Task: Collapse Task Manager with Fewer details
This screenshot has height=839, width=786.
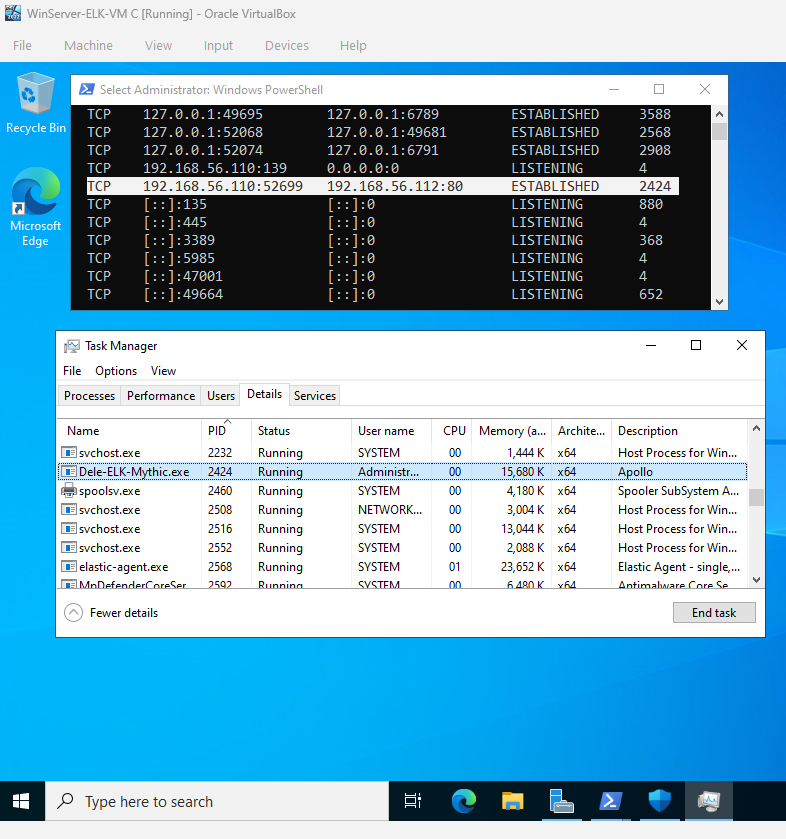Action: coord(111,613)
